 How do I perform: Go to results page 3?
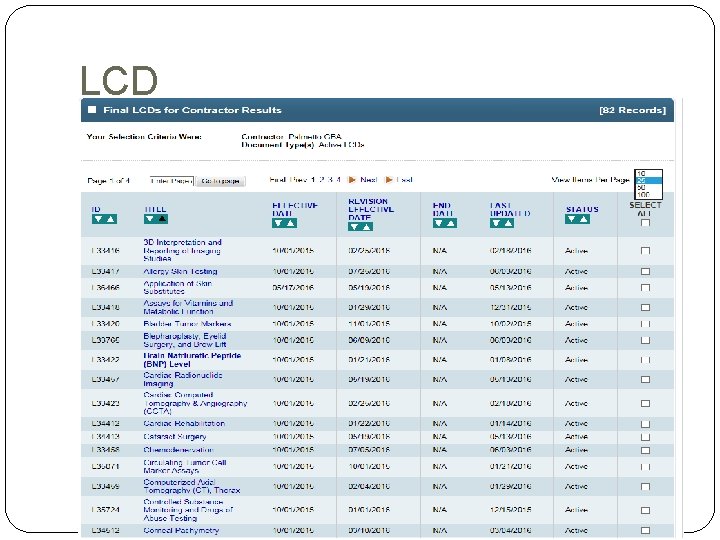[330, 180]
